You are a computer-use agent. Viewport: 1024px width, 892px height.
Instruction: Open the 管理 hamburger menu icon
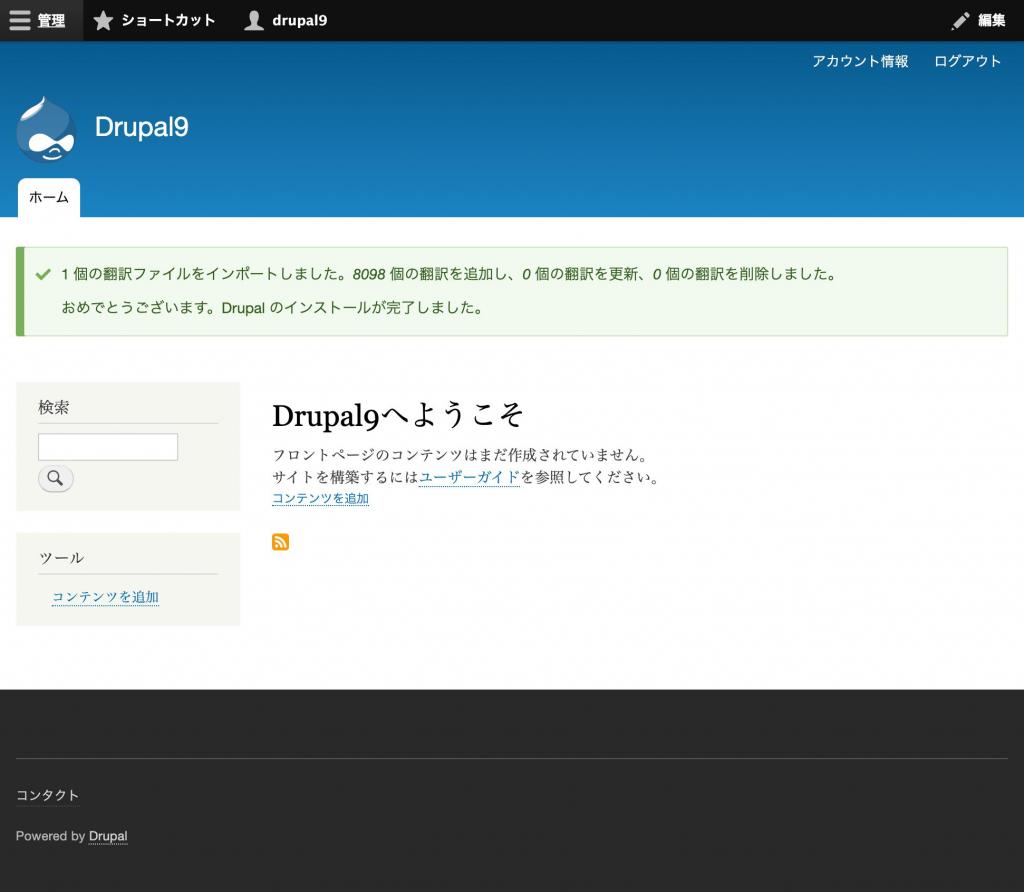(x=20, y=20)
